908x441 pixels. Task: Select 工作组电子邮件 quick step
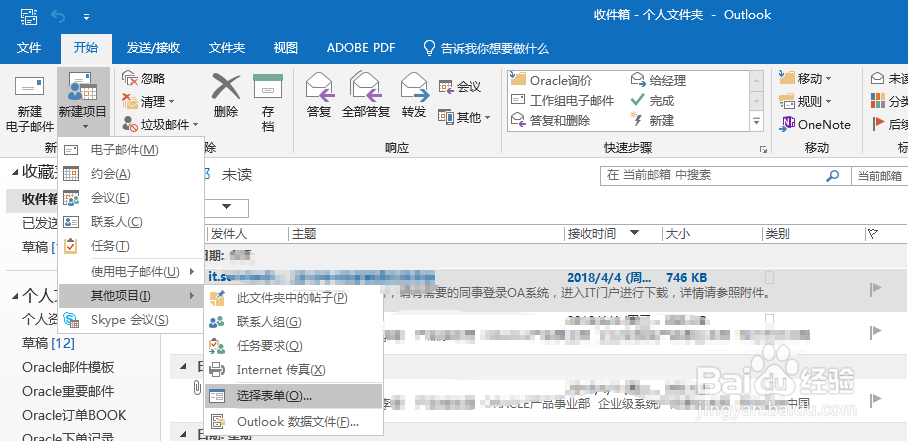(562, 101)
